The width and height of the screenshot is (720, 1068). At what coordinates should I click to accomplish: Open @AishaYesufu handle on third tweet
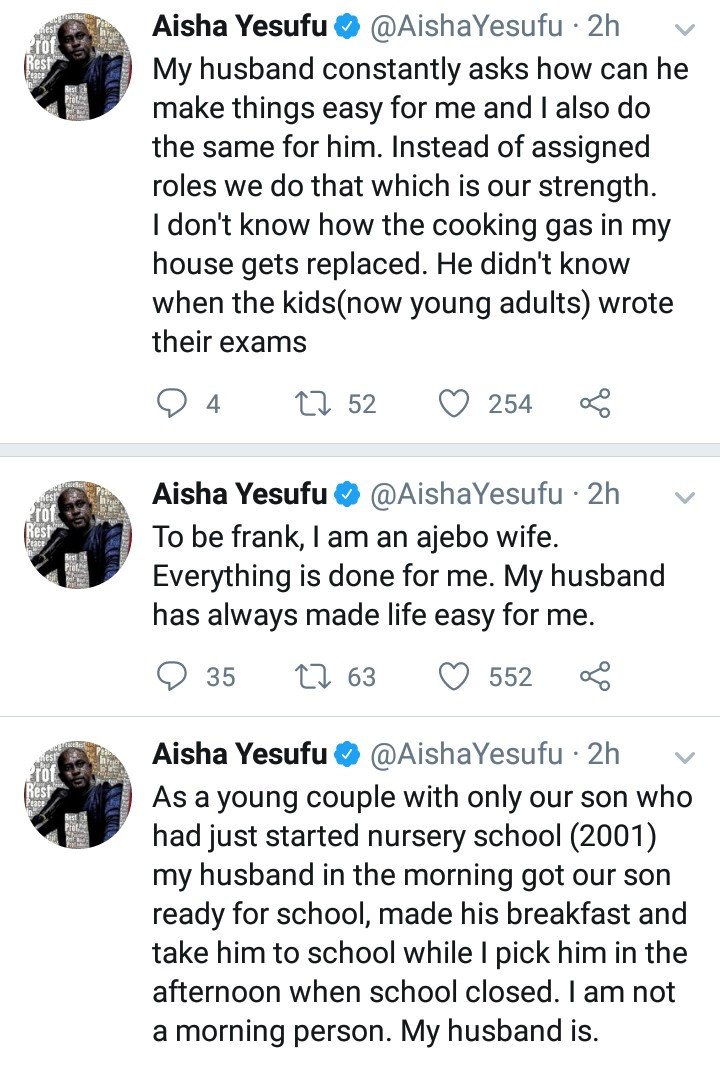[x=467, y=755]
